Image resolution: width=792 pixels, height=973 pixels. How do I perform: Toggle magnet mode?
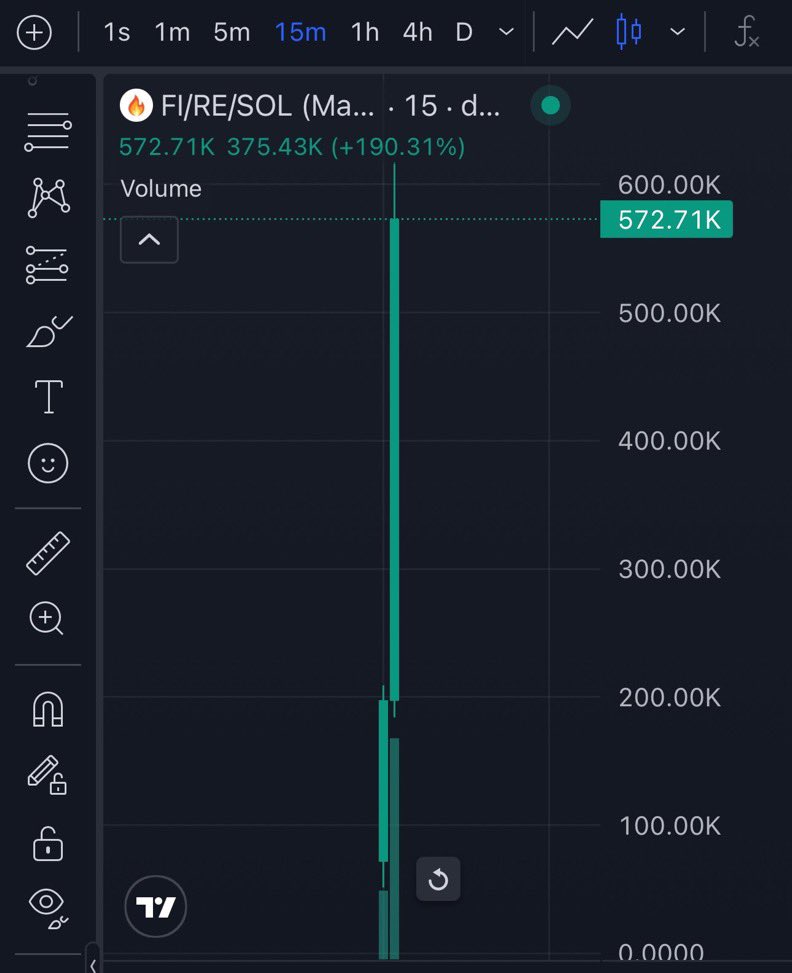48,709
